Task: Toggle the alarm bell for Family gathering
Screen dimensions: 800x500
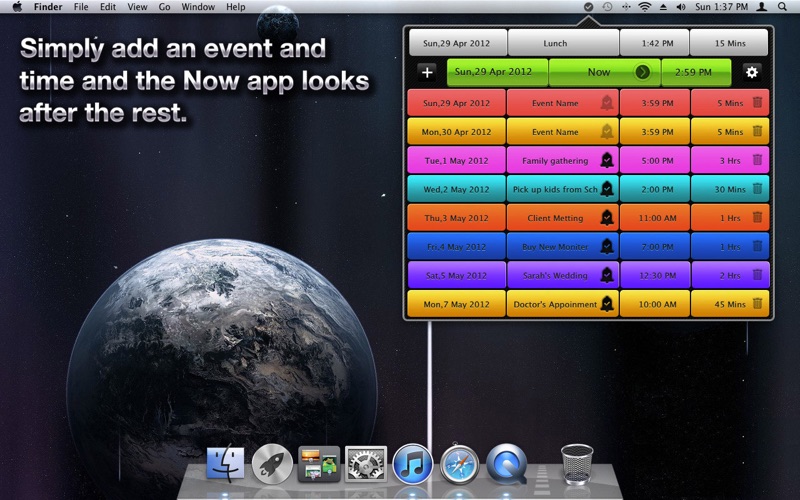Action: [x=606, y=160]
